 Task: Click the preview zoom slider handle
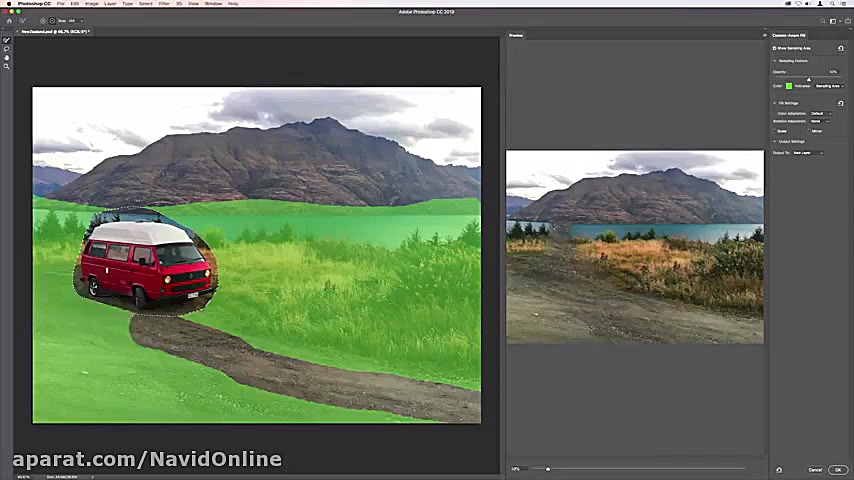pyautogui.click(x=548, y=469)
